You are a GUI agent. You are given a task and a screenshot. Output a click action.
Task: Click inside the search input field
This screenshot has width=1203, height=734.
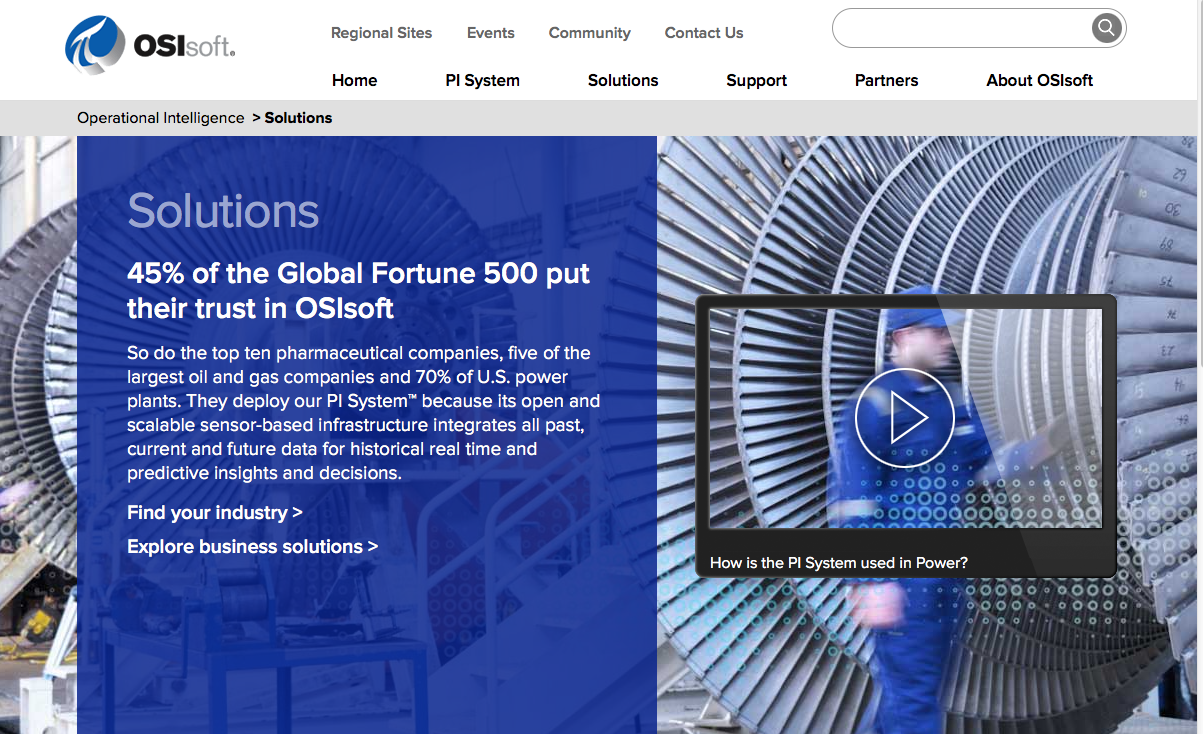click(962, 28)
